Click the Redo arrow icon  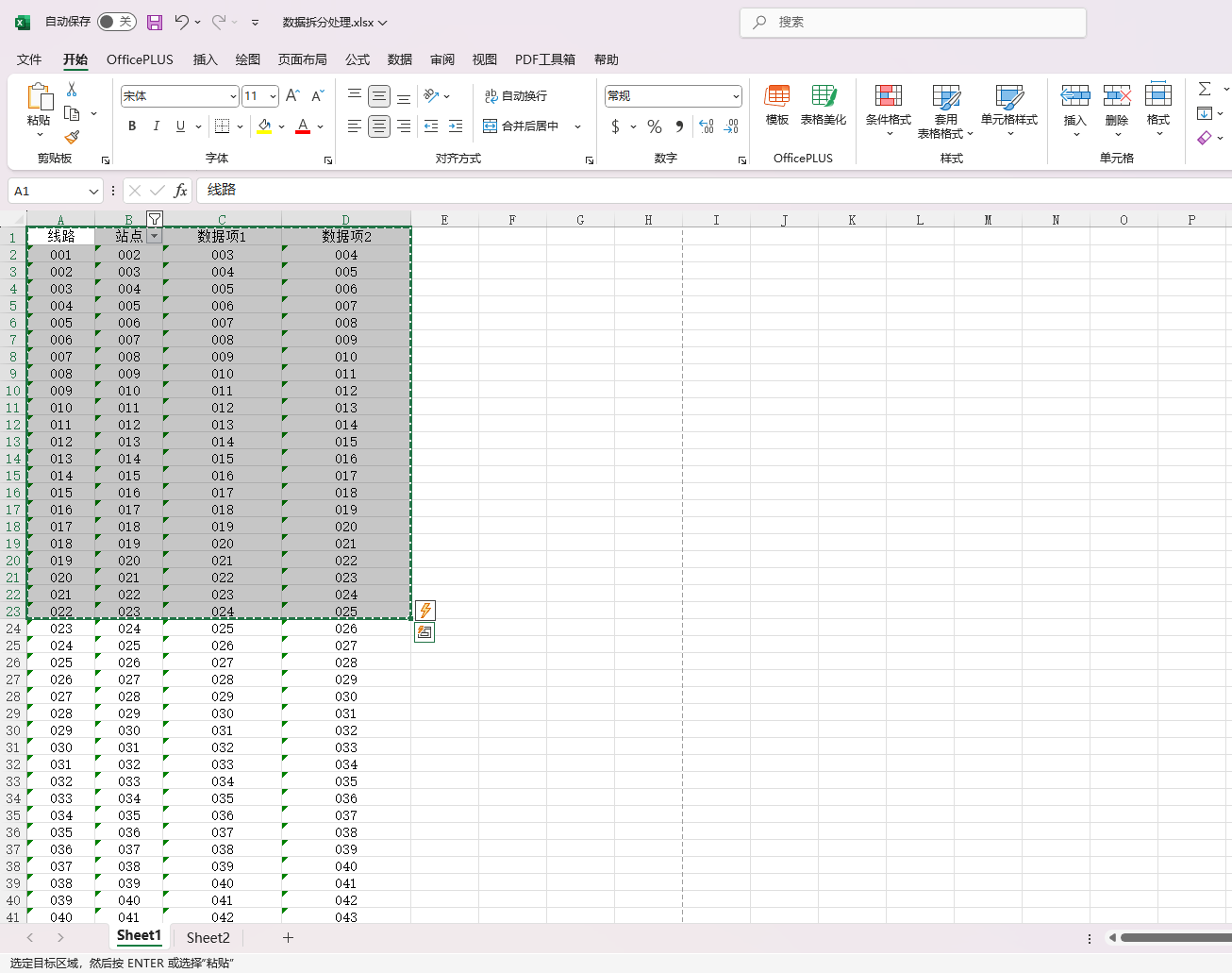(219, 22)
